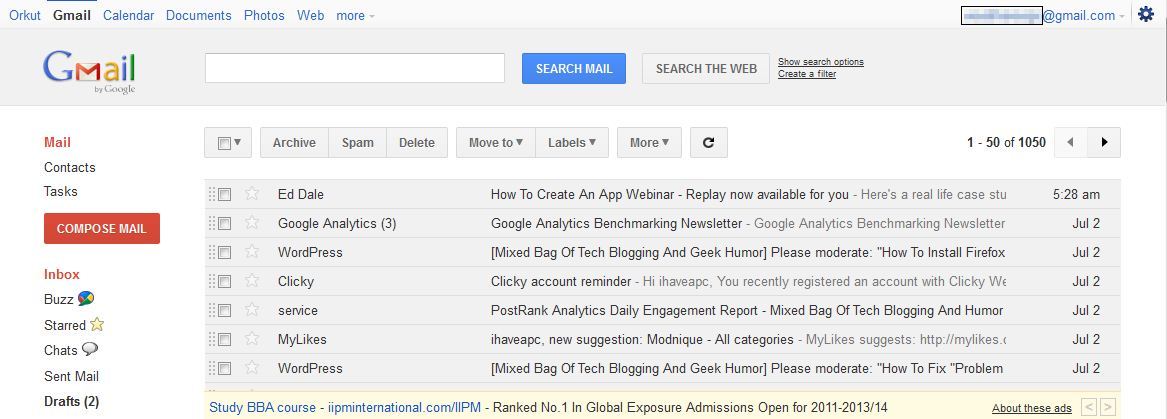This screenshot has width=1167, height=419.
Task: Click the Gmail logo
Action: [89, 71]
